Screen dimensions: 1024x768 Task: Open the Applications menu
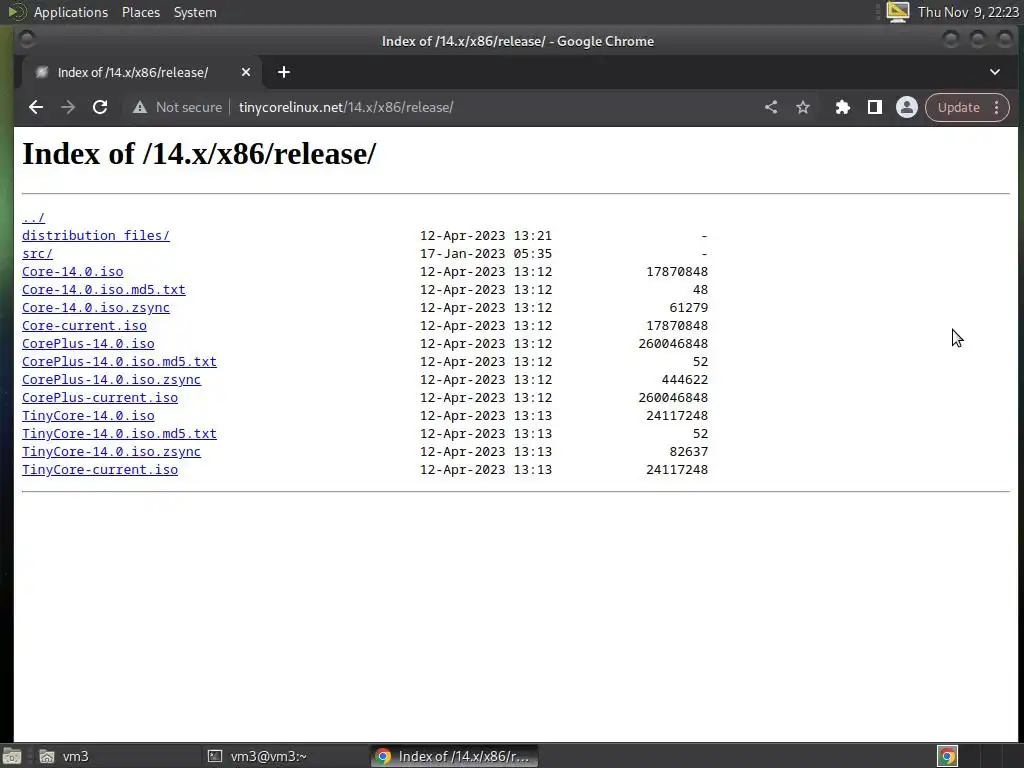[71, 12]
